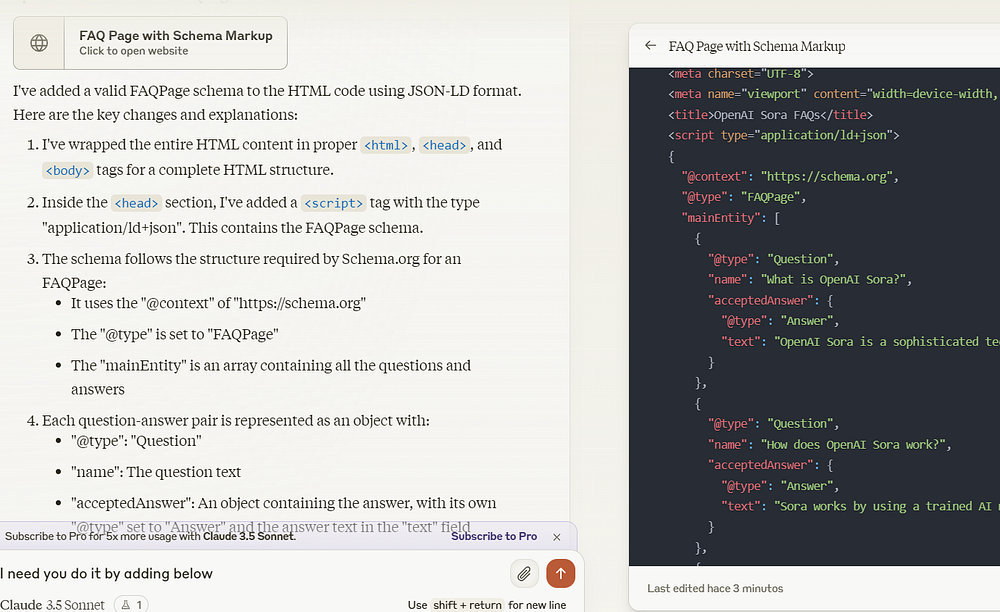This screenshot has width=1000, height=612.
Task: Send the message with the orange arrow button
Action: 560,573
